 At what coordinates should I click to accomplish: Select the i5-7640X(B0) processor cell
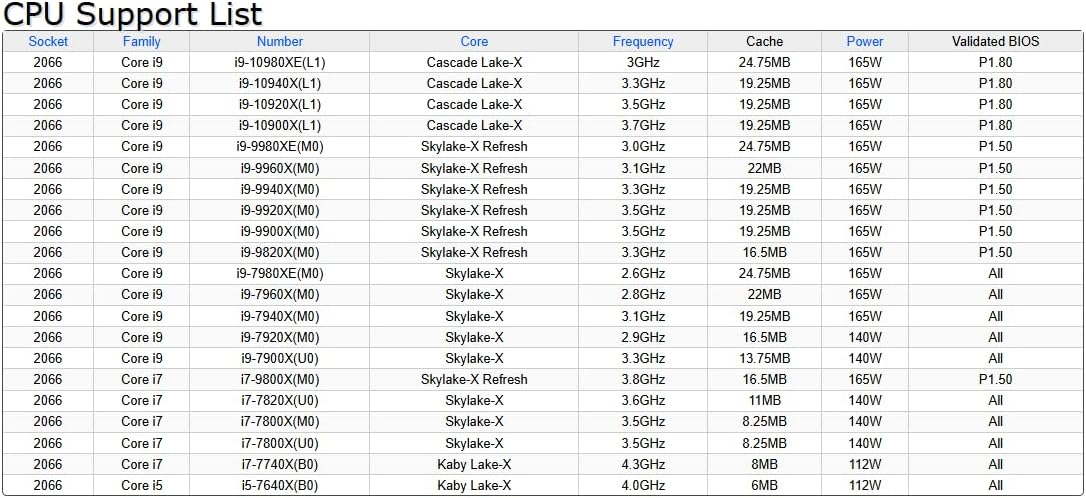(280, 486)
